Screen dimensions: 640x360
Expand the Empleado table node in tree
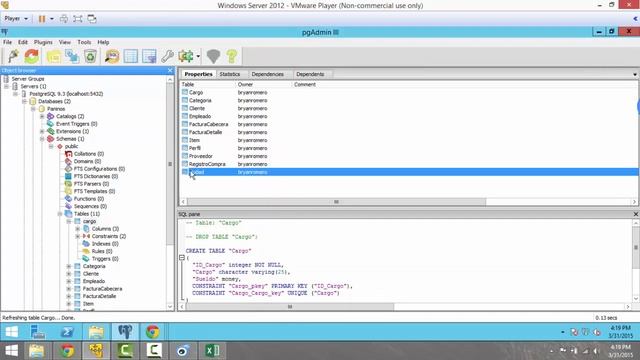(x=69, y=281)
